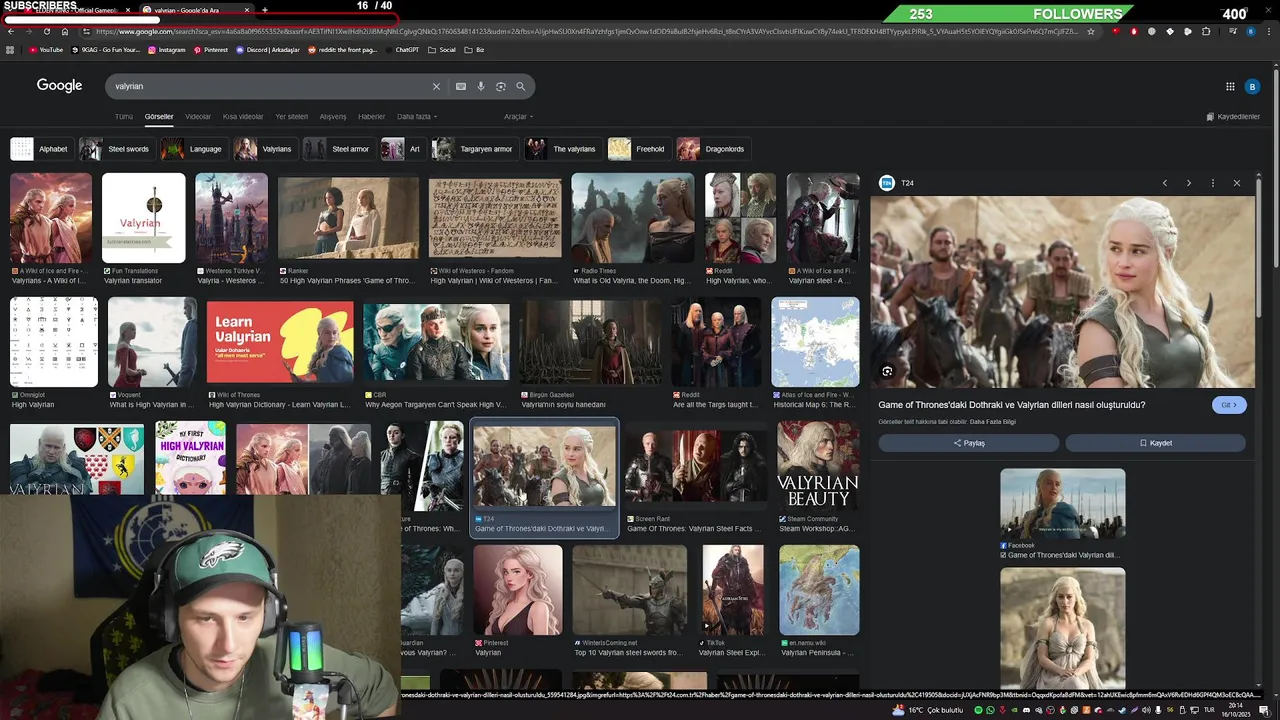Filter images by the Dragonlords chip
Viewport: 1280px width, 720px height.
[713, 149]
